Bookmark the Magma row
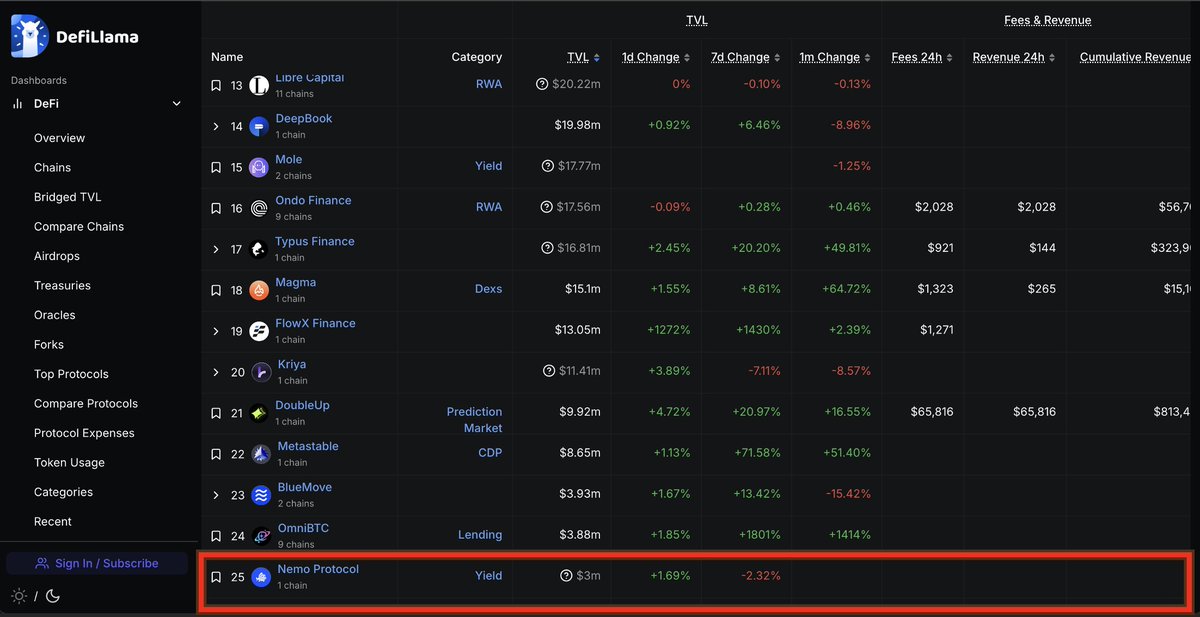 click(x=216, y=290)
